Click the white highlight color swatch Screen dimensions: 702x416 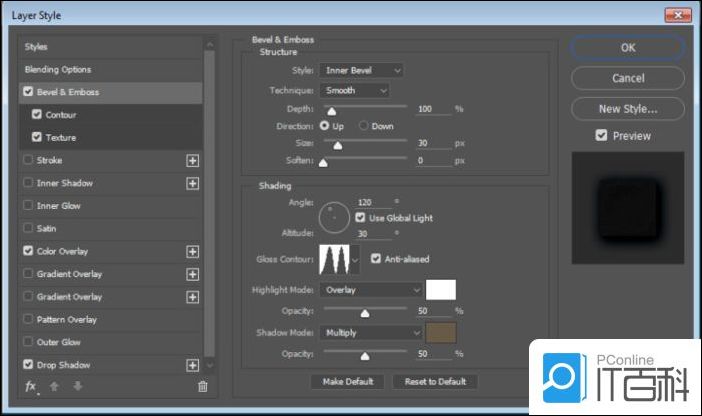click(440, 290)
